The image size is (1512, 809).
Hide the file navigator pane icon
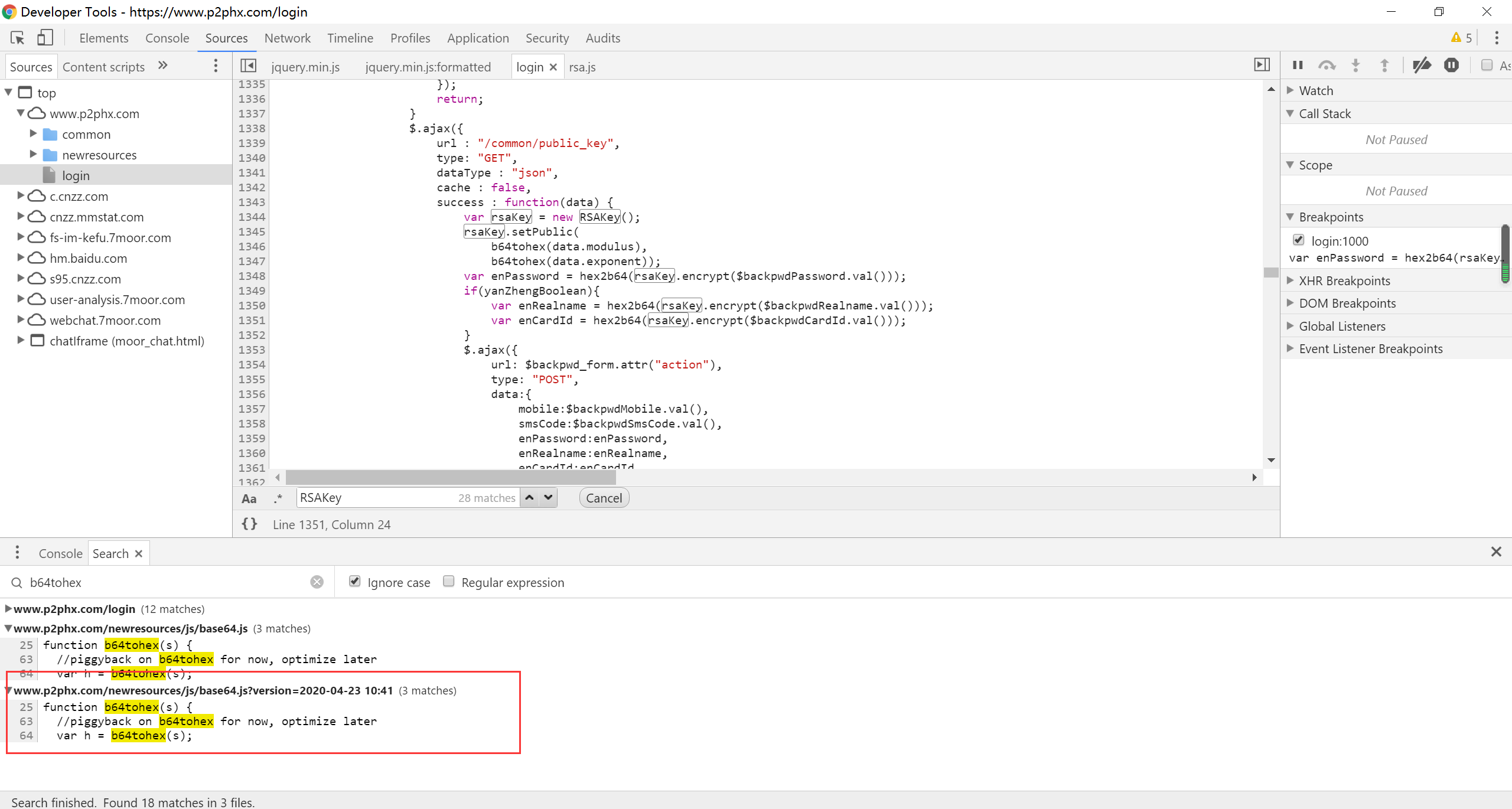click(249, 66)
